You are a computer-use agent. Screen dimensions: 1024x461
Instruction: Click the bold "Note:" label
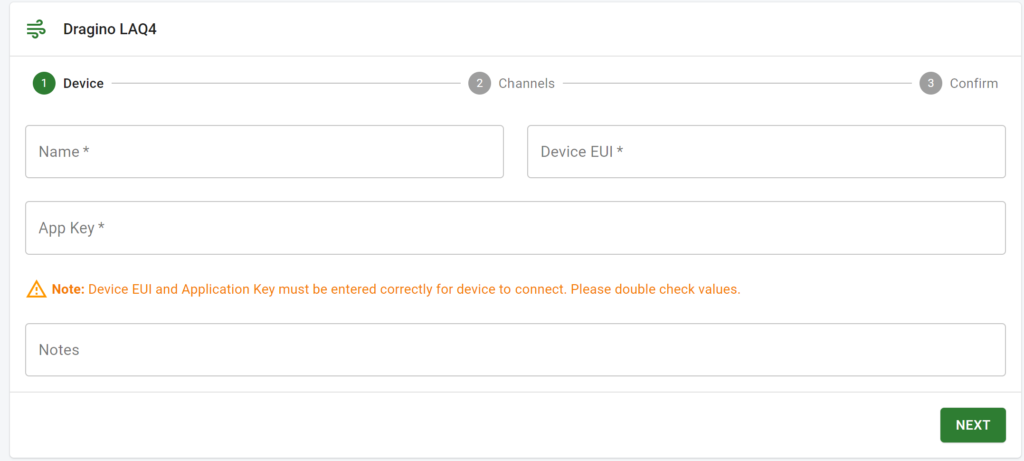pyautogui.click(x=69, y=289)
